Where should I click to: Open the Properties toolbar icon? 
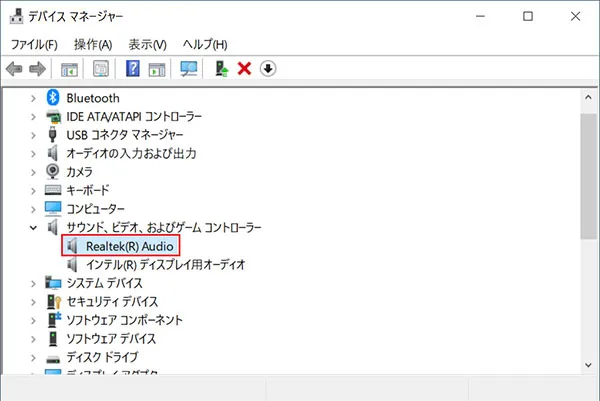pyautogui.click(x=101, y=69)
